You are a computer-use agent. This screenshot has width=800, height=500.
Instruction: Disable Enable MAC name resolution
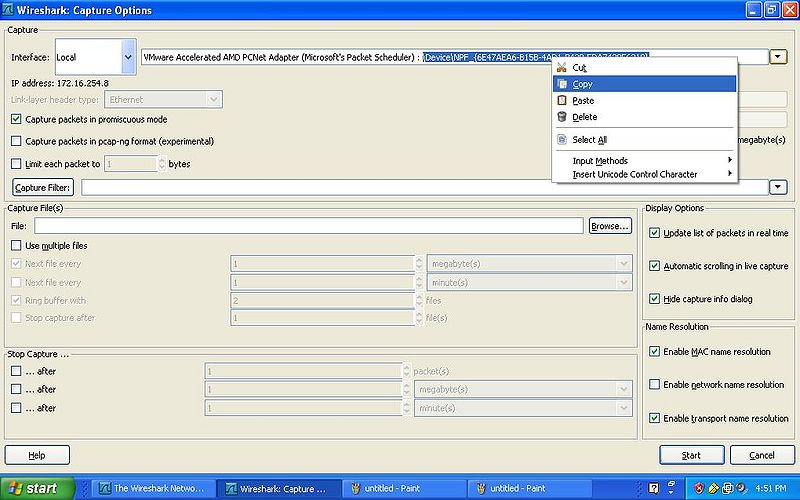(654, 352)
